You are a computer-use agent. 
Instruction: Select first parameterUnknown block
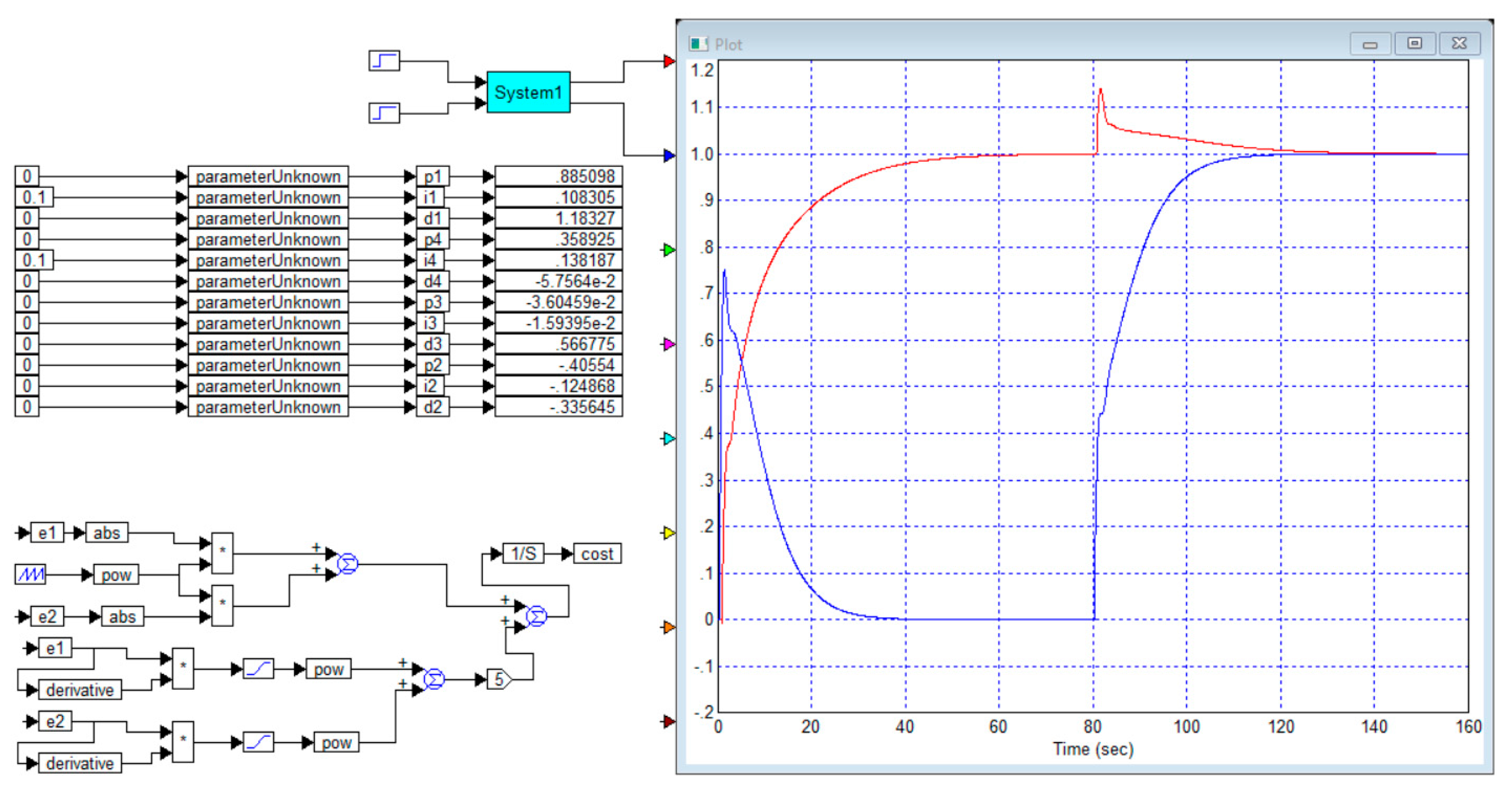click(x=268, y=176)
